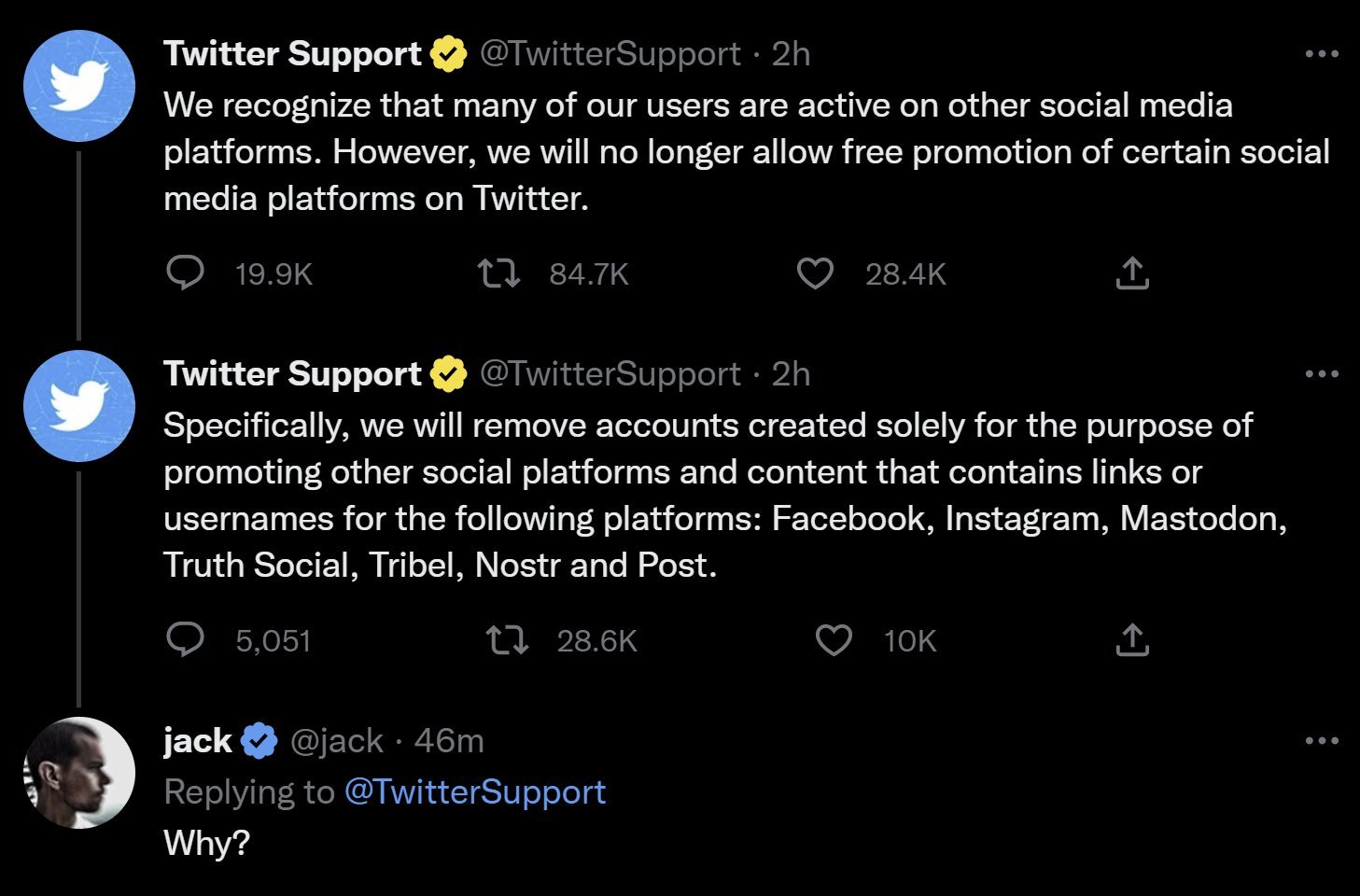The image size is (1360, 896).
Task: Open the Twitter Support display name on first tweet
Action: point(292,54)
